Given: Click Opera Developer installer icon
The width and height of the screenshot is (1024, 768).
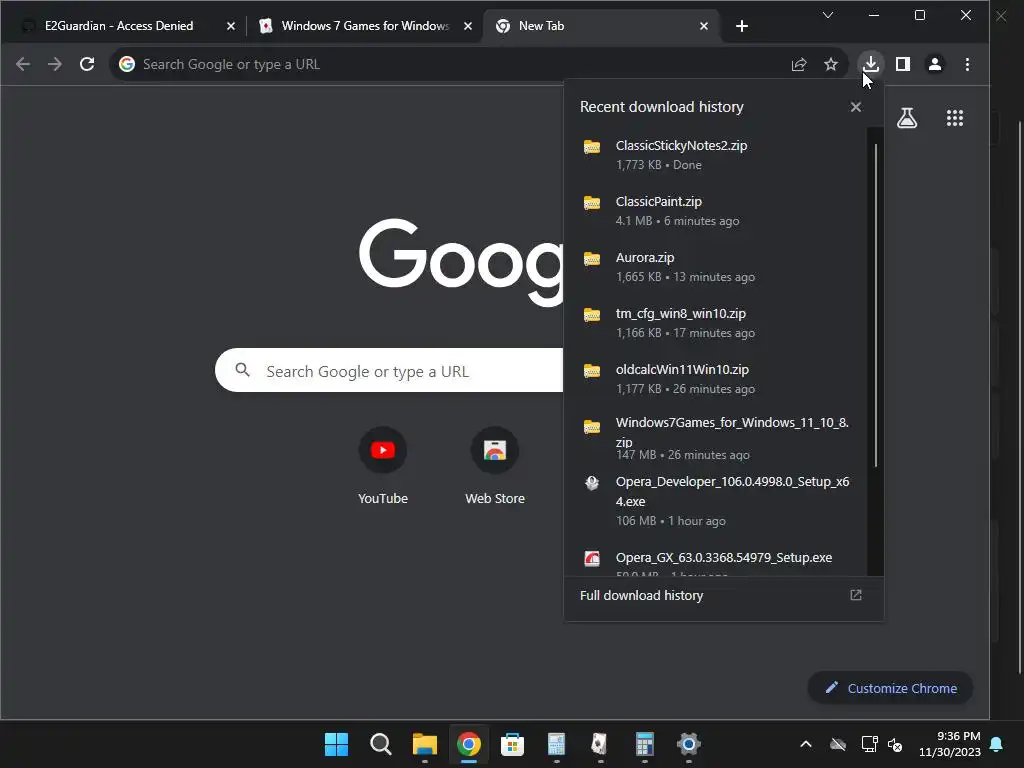Looking at the screenshot, I should click(592, 483).
